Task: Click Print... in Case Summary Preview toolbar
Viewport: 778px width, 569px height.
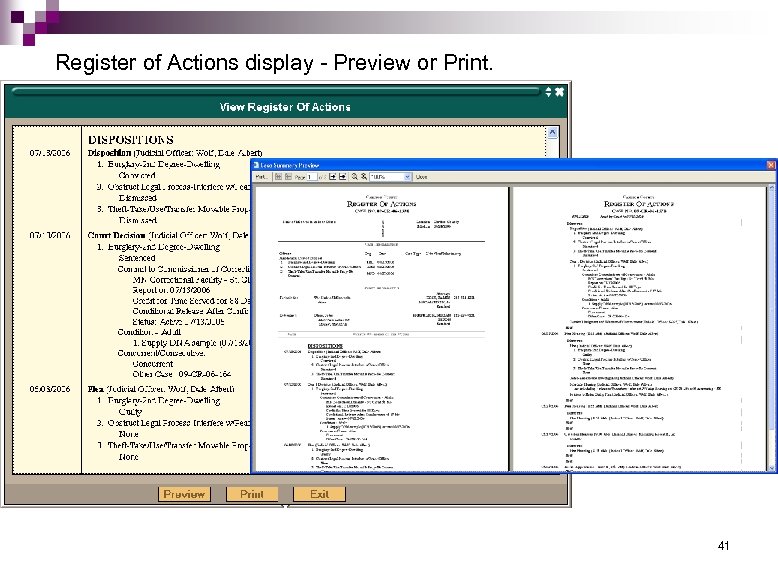Action: (261, 177)
